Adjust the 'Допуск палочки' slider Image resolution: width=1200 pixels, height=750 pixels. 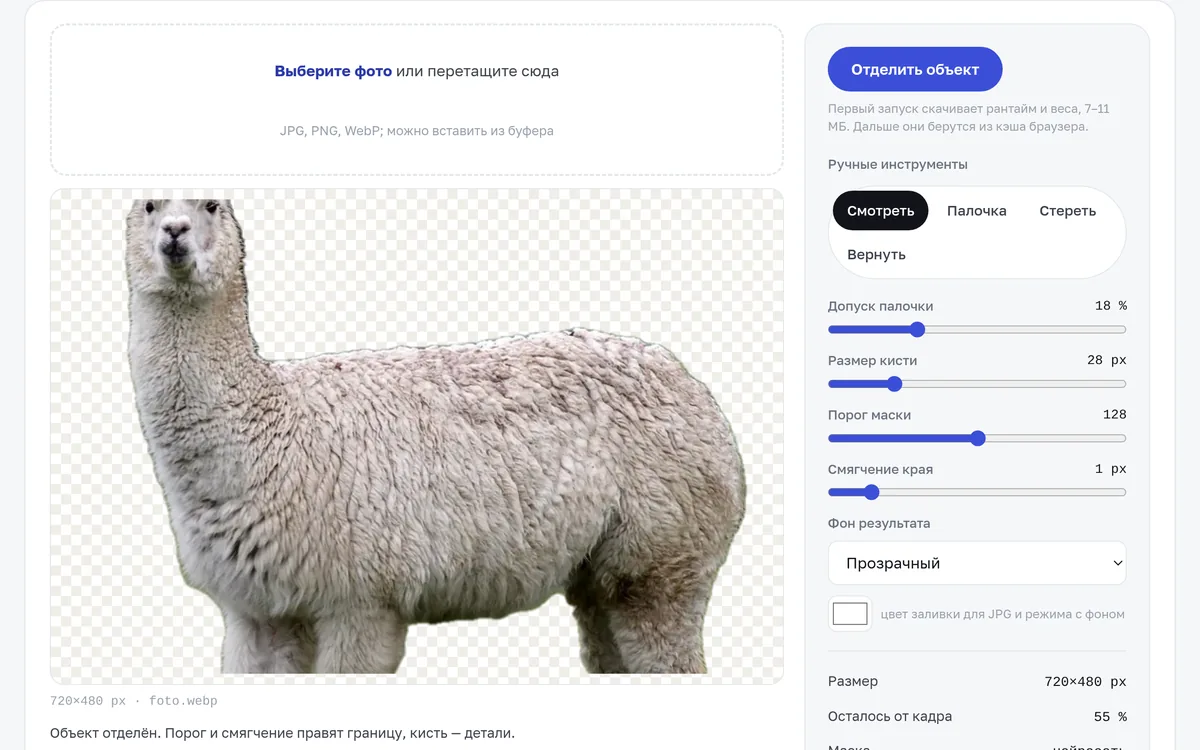click(977, 330)
